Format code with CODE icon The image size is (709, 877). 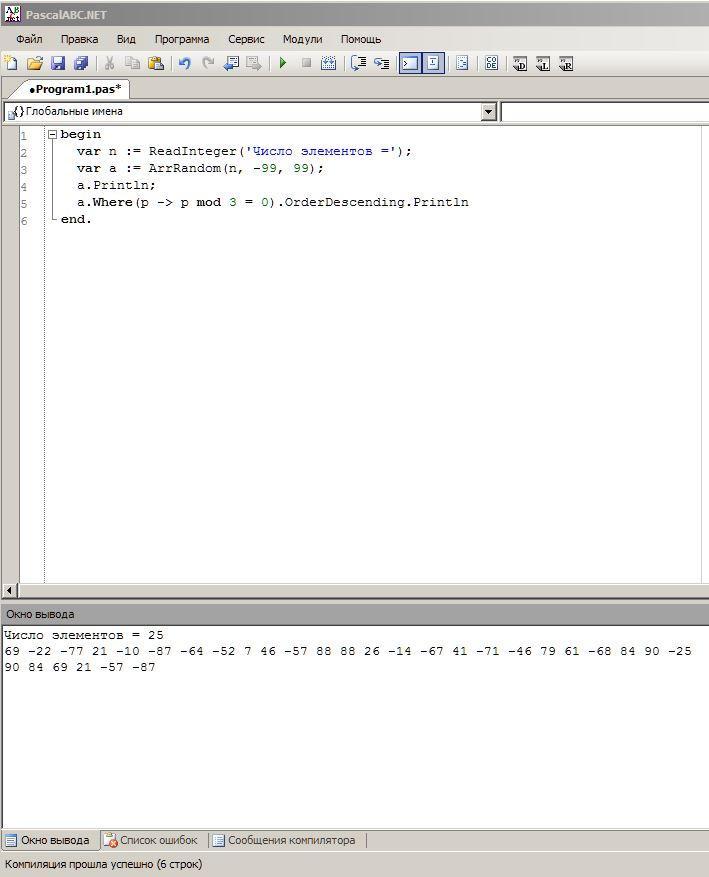pos(491,63)
